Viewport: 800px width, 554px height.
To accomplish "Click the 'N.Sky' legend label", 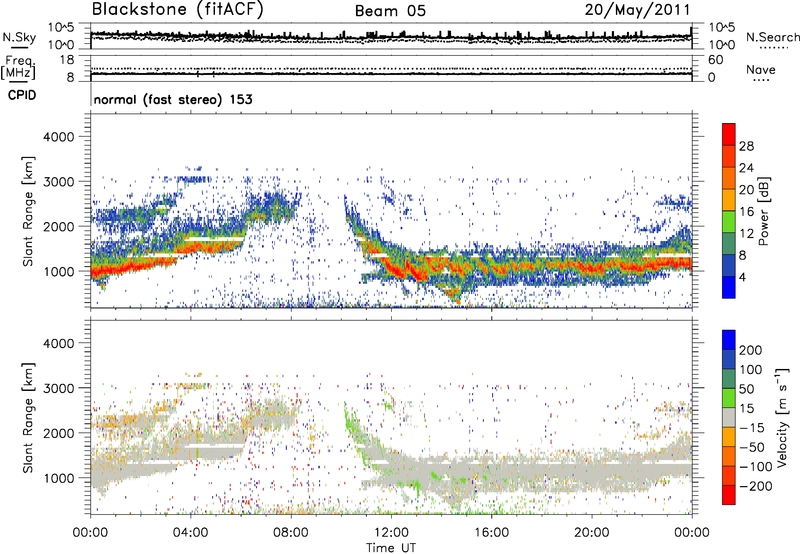I will 19,37.
